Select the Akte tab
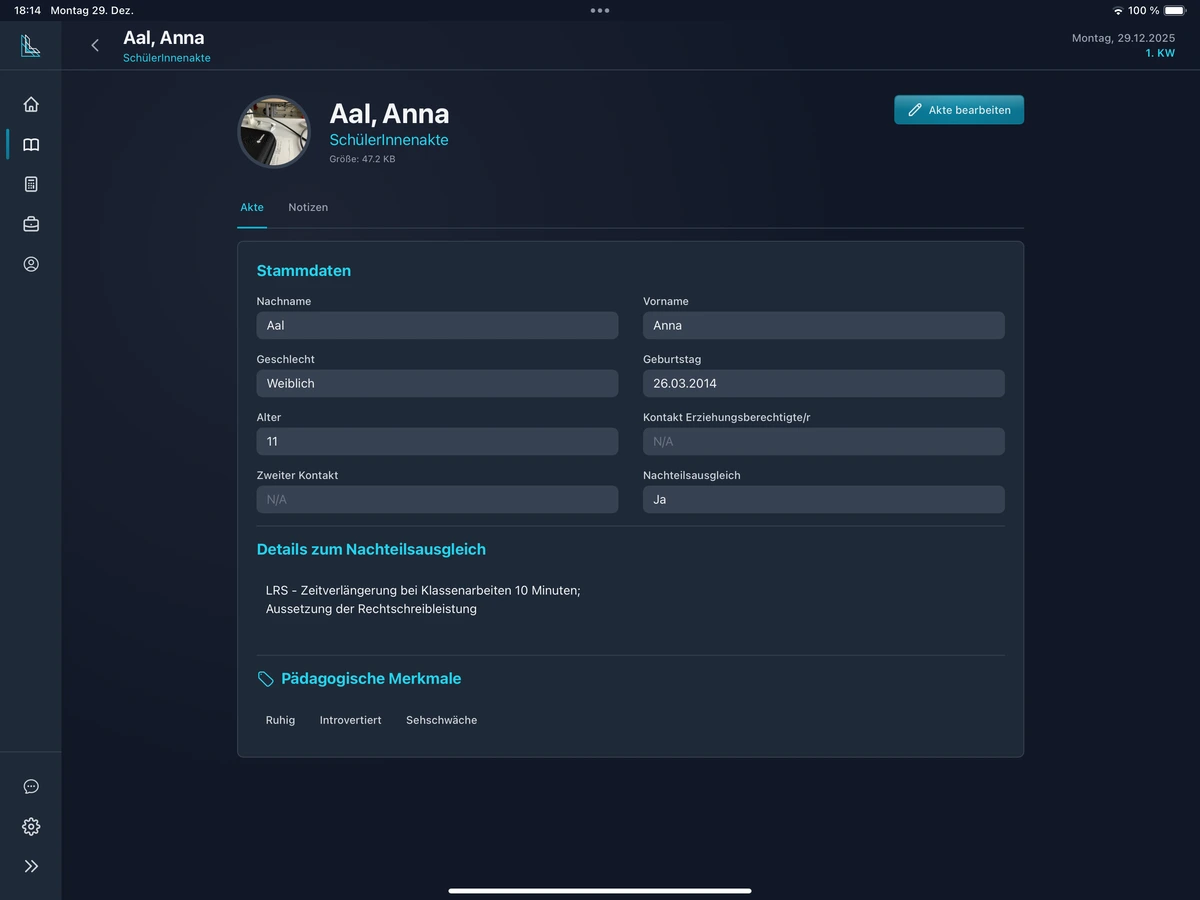1200x900 pixels. [252, 207]
